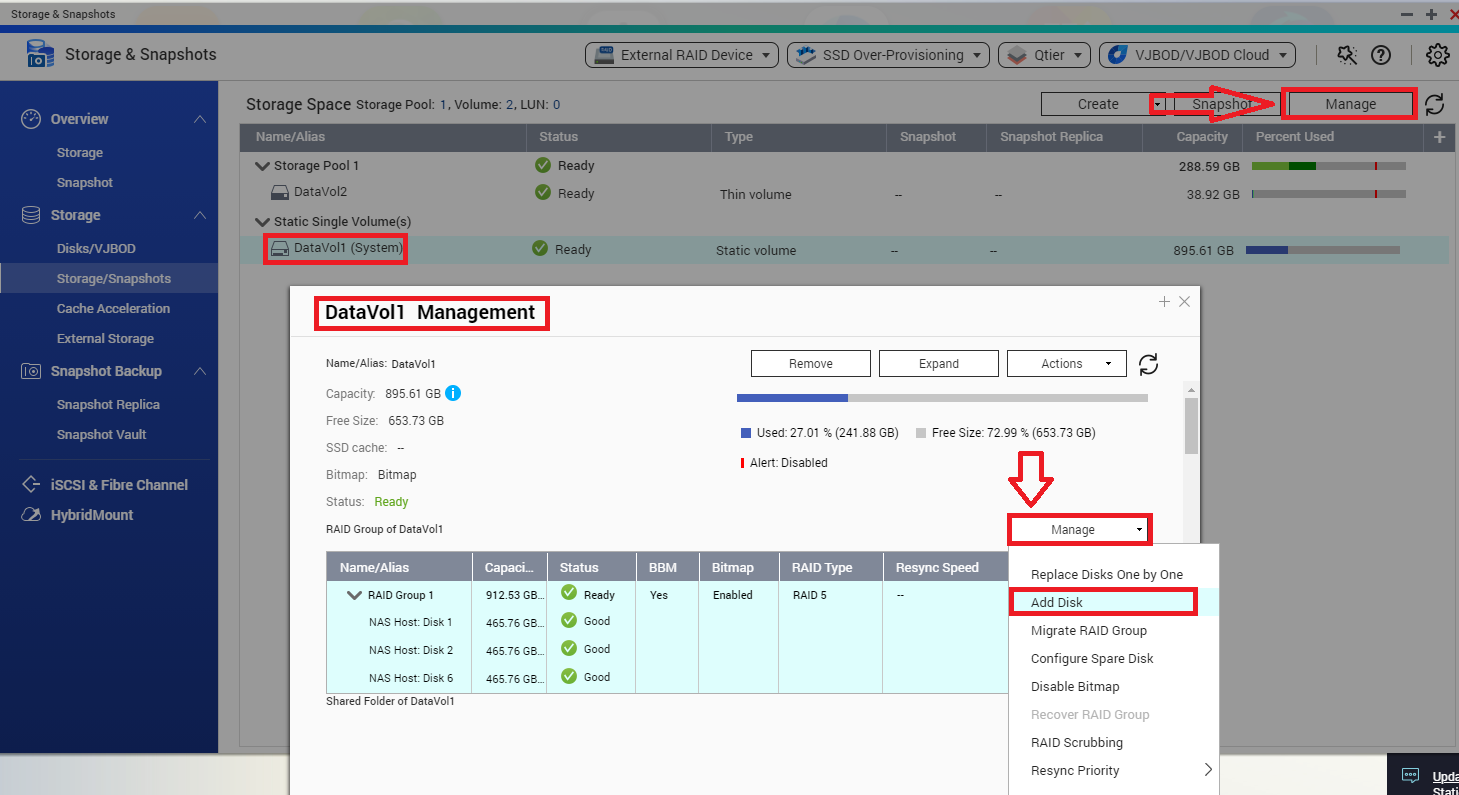Collapse the RAID Group 1 row
The height and width of the screenshot is (795, 1459).
(354, 595)
